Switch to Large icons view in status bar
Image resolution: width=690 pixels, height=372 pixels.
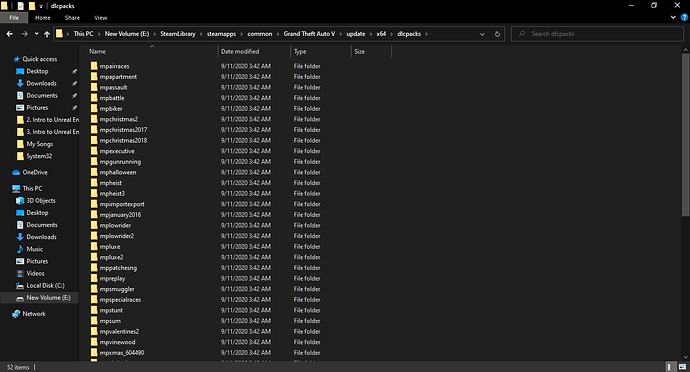(x=683, y=367)
